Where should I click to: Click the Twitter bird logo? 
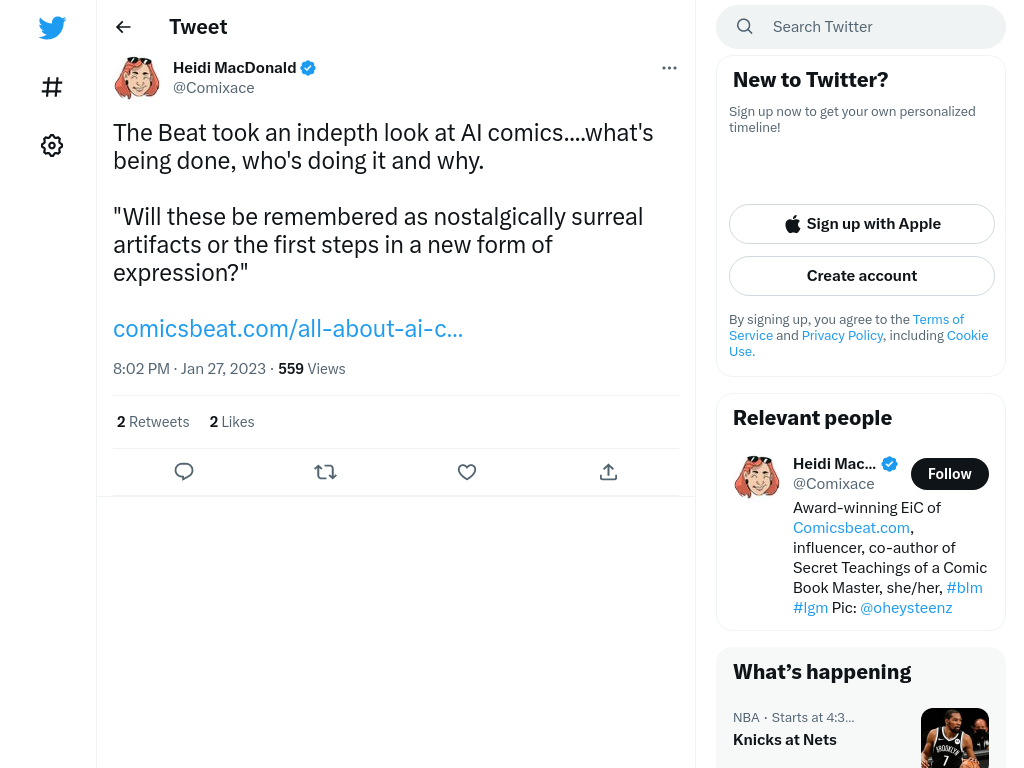(52, 27)
